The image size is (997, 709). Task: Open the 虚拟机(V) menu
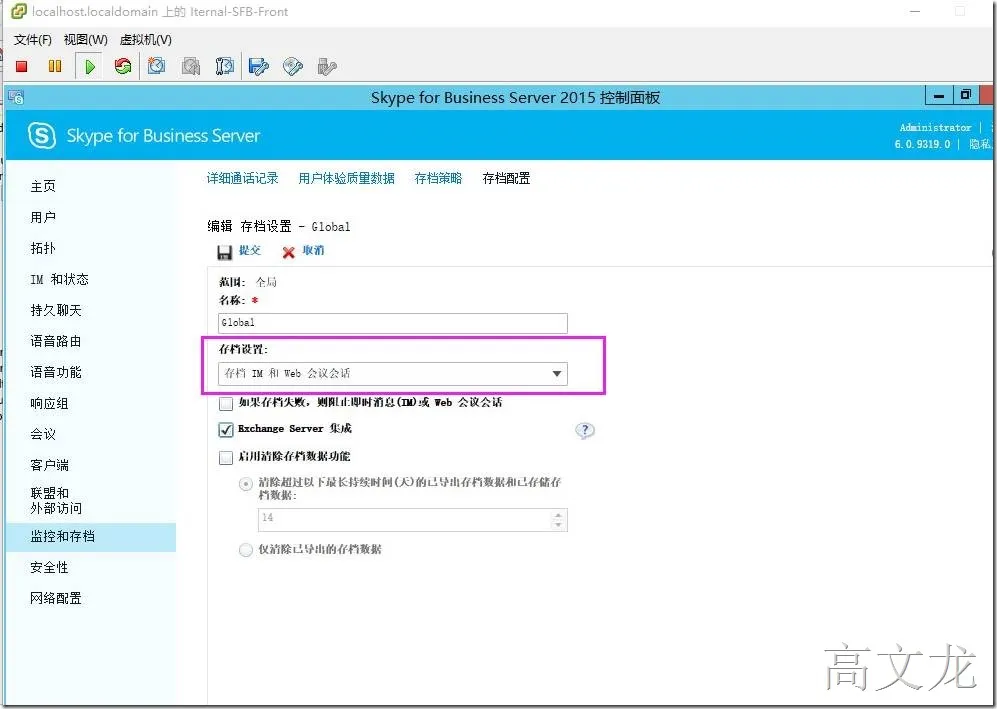click(146, 40)
